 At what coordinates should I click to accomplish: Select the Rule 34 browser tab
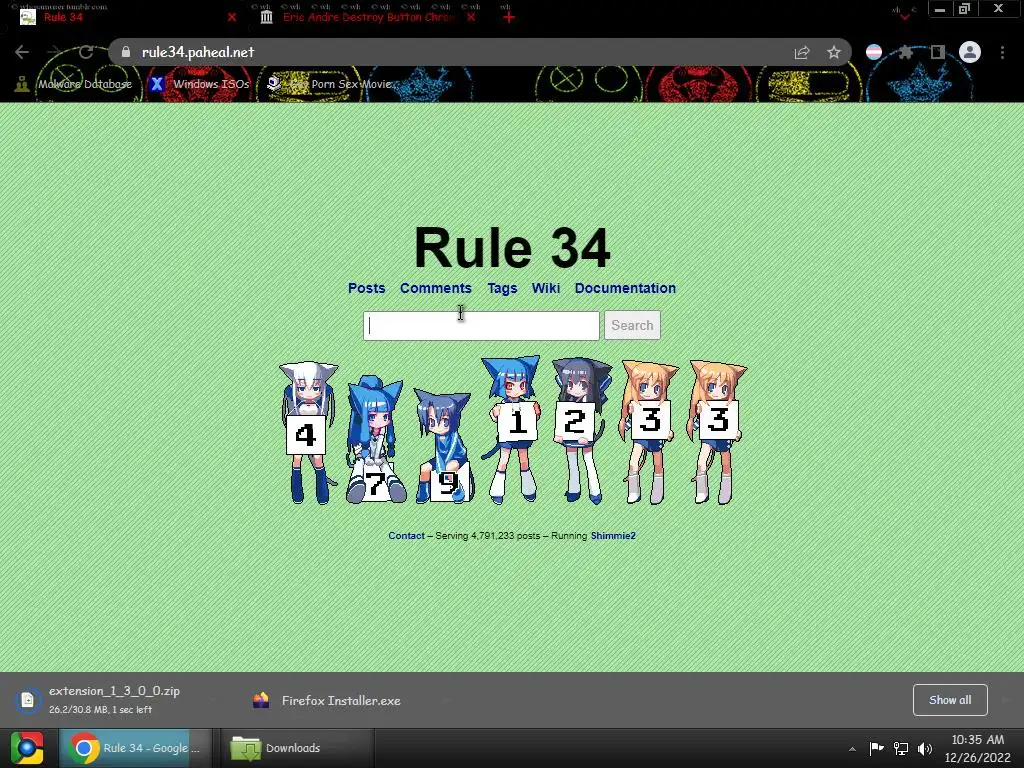124,18
